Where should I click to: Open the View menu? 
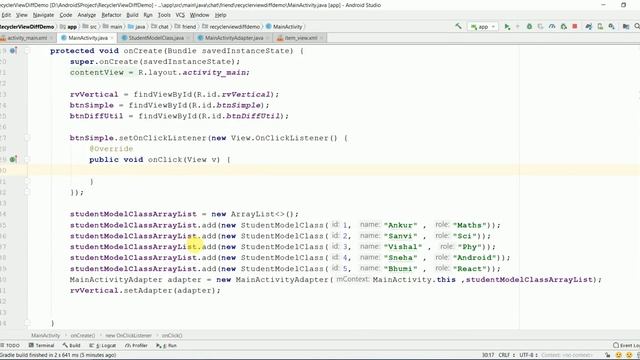coord(22,15)
